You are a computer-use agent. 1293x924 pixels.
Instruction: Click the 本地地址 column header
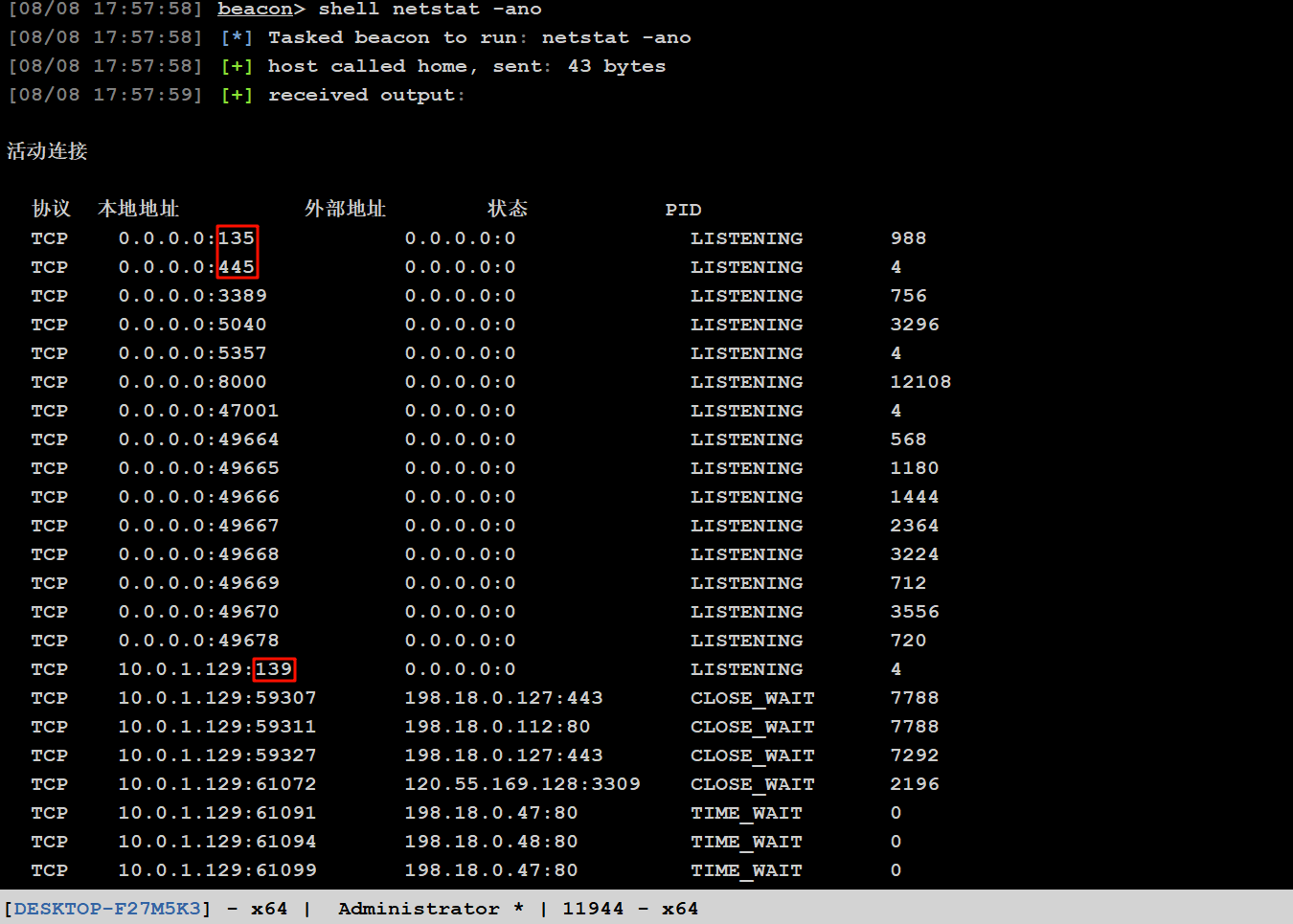pos(138,209)
